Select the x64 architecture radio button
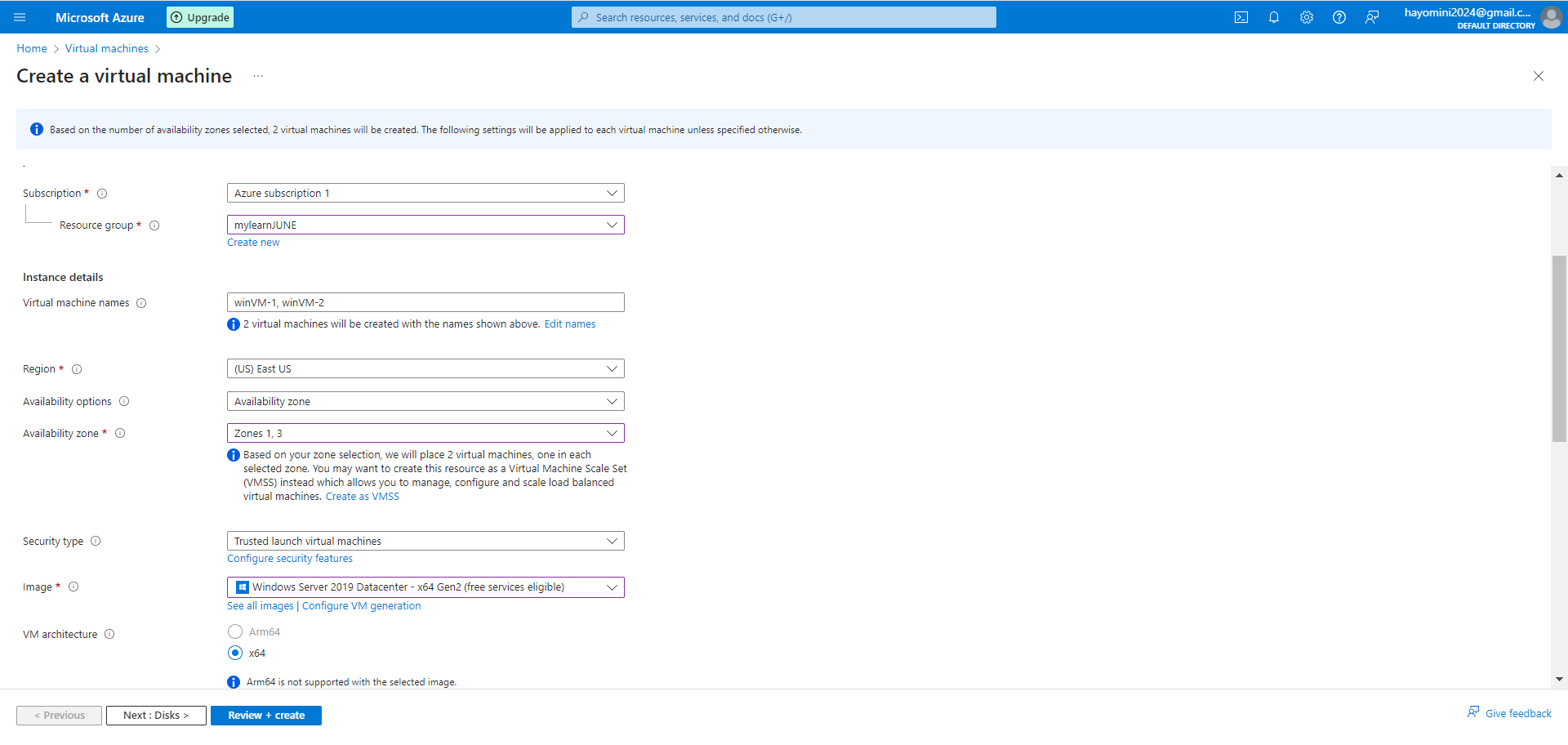Viewport: 1568px width, 745px height. 235,653
